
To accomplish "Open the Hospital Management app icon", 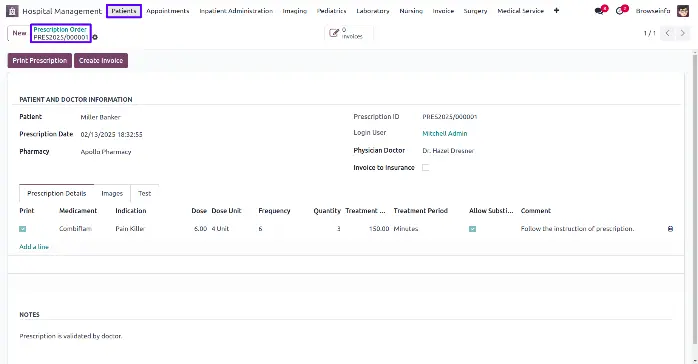I will 12,11.
